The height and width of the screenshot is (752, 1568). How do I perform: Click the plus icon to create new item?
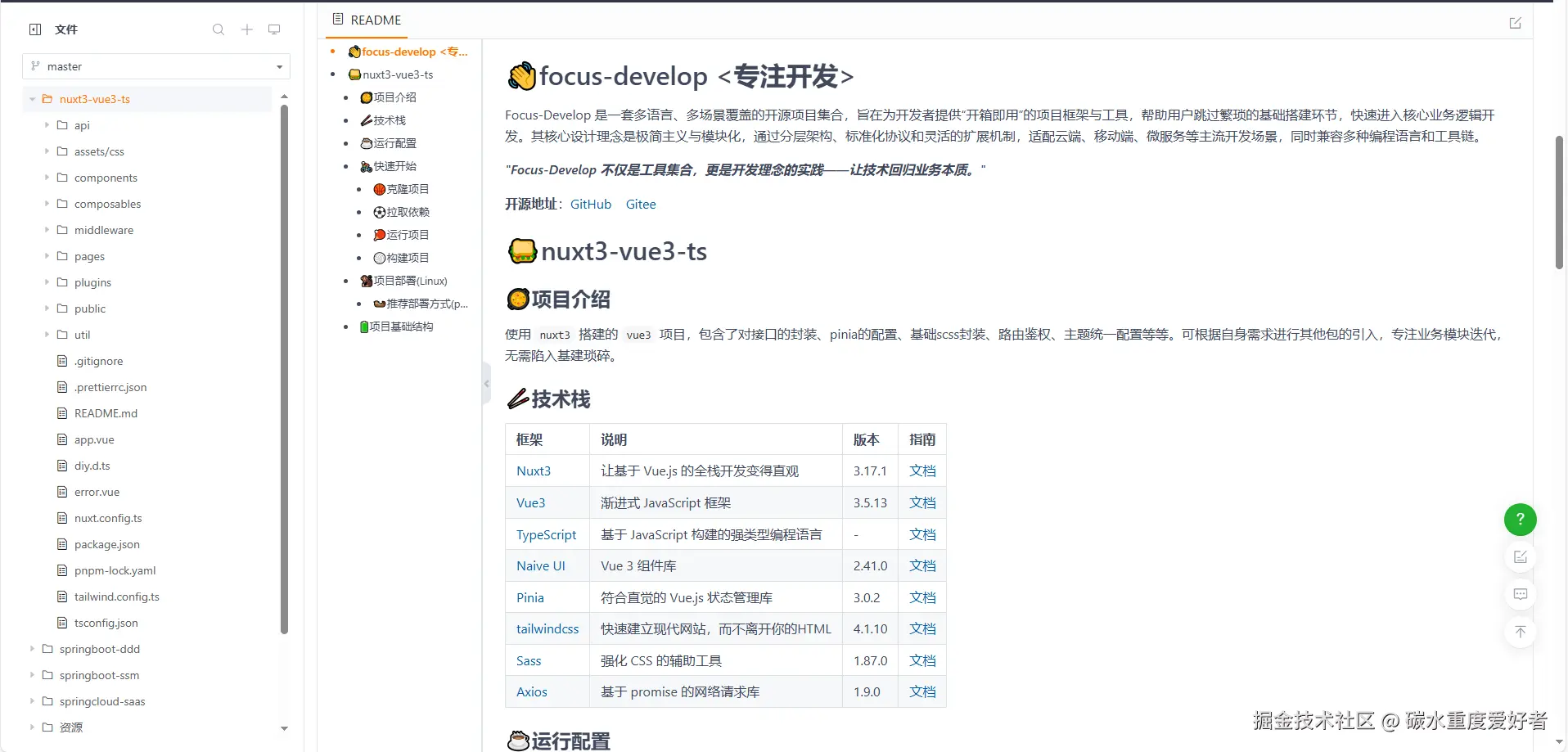pos(246,29)
